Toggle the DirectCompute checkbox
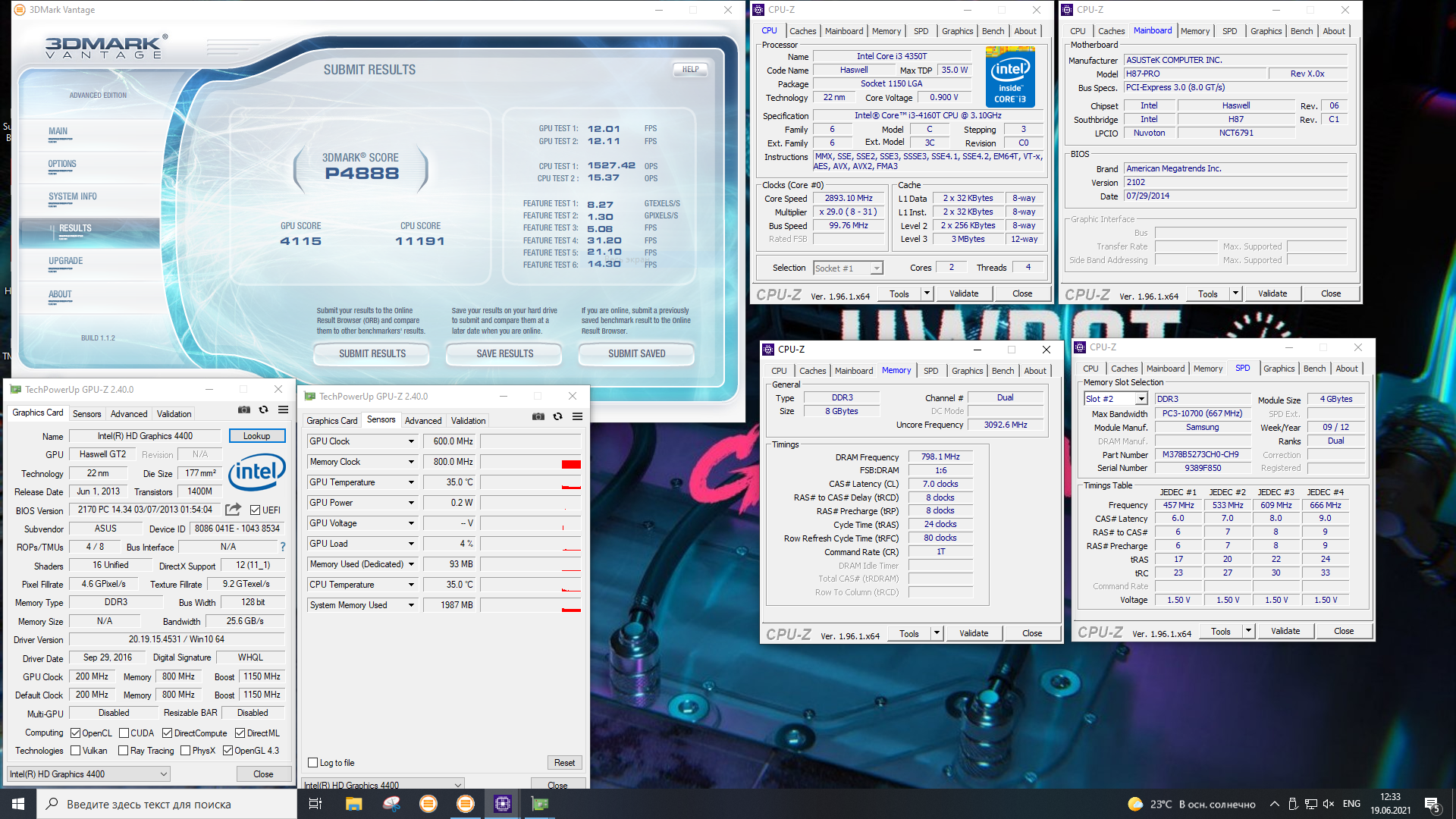The image size is (1456, 819). (168, 733)
